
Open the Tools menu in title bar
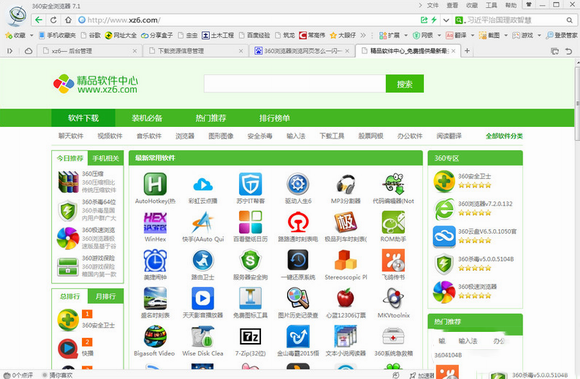(491, 5)
